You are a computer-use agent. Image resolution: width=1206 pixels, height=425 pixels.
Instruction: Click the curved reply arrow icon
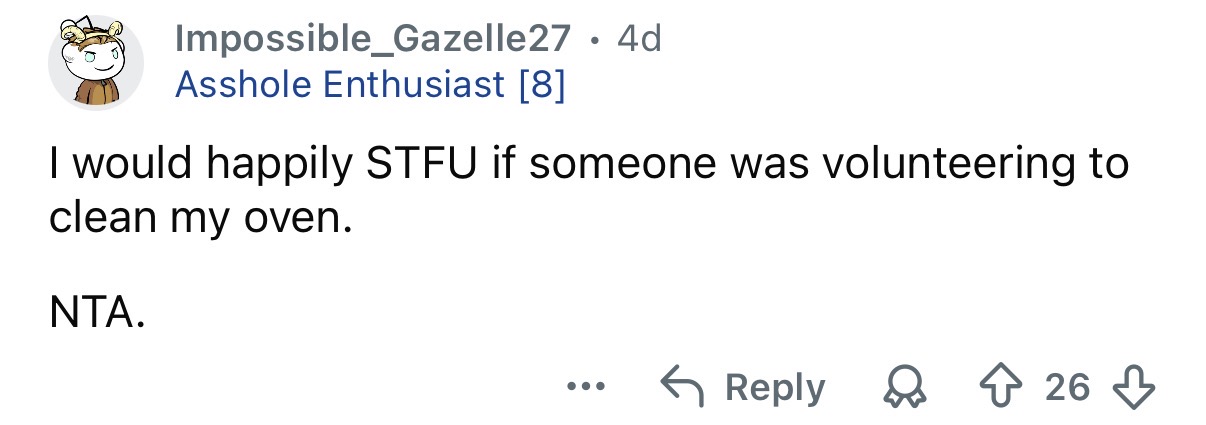pos(681,387)
